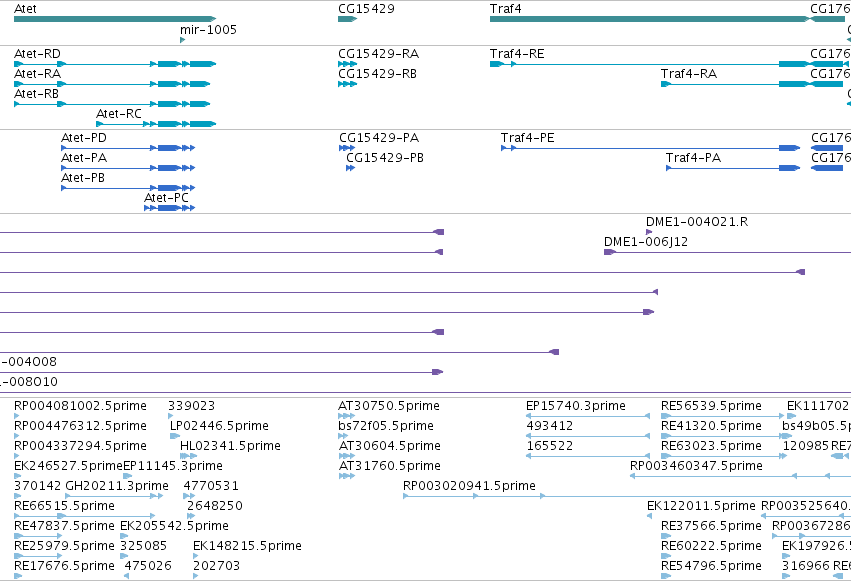Click CG15429-PA protein feature
This screenshot has width=851, height=581.
tap(347, 148)
